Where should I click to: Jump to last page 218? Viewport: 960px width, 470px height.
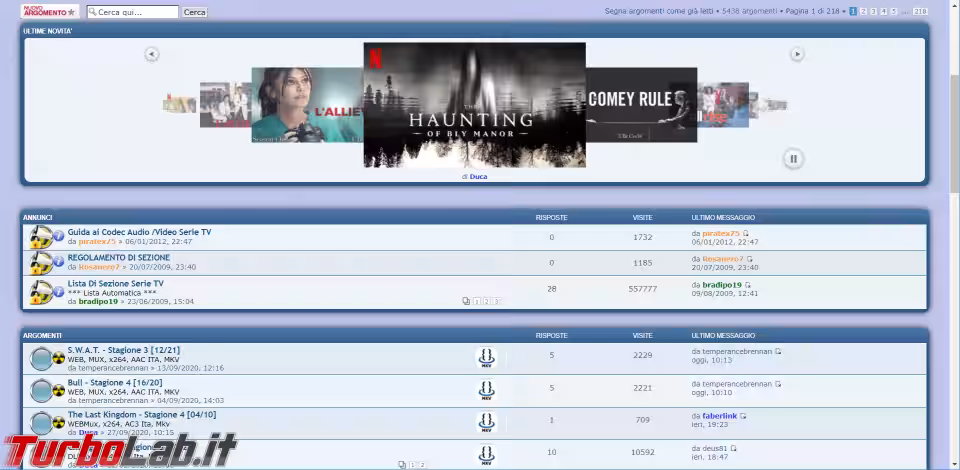pyautogui.click(x=920, y=11)
